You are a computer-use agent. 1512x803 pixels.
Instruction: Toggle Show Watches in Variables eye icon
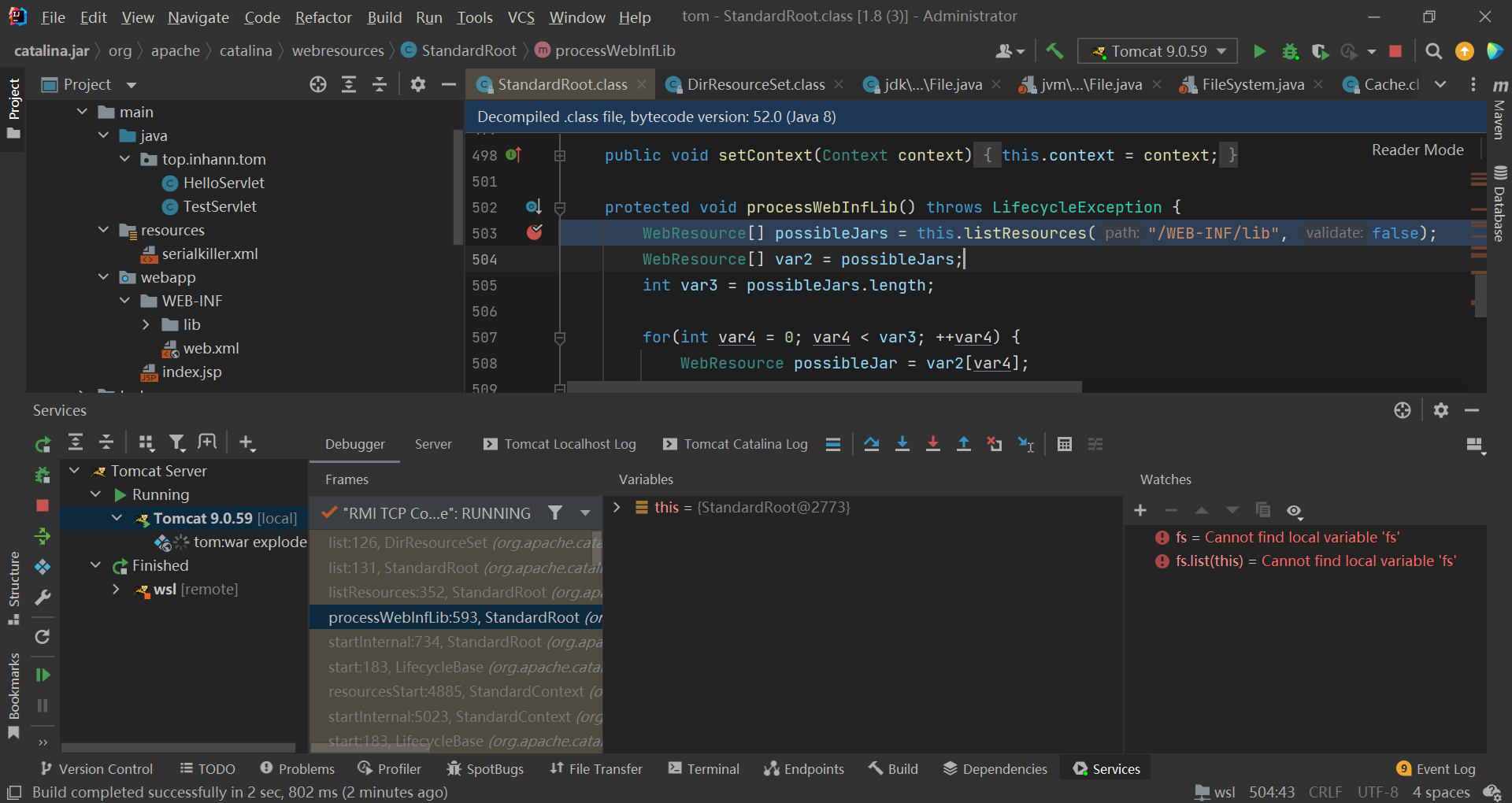(1294, 511)
